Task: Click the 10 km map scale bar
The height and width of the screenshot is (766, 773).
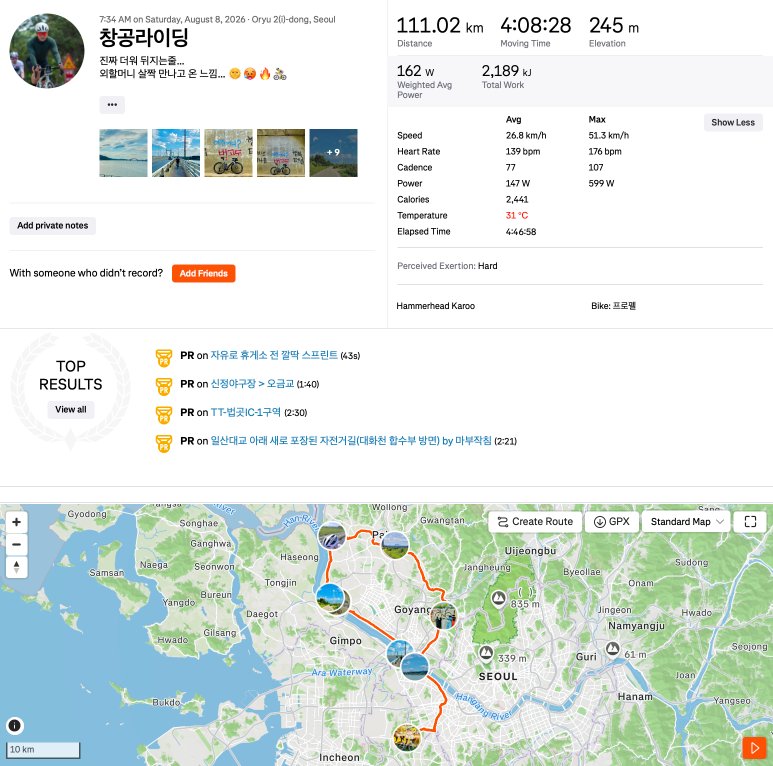Action: coord(43,750)
